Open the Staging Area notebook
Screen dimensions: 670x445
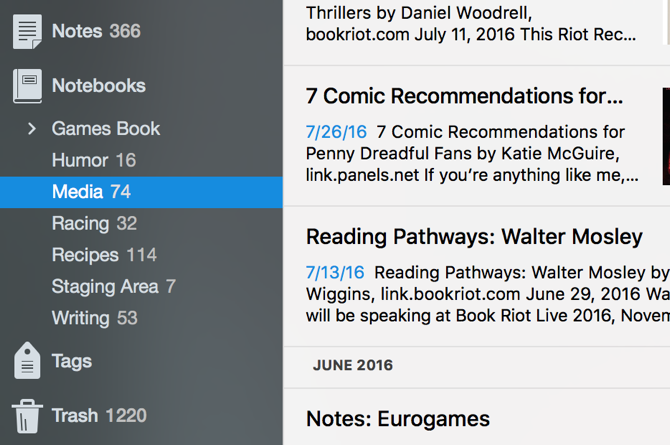coord(105,287)
